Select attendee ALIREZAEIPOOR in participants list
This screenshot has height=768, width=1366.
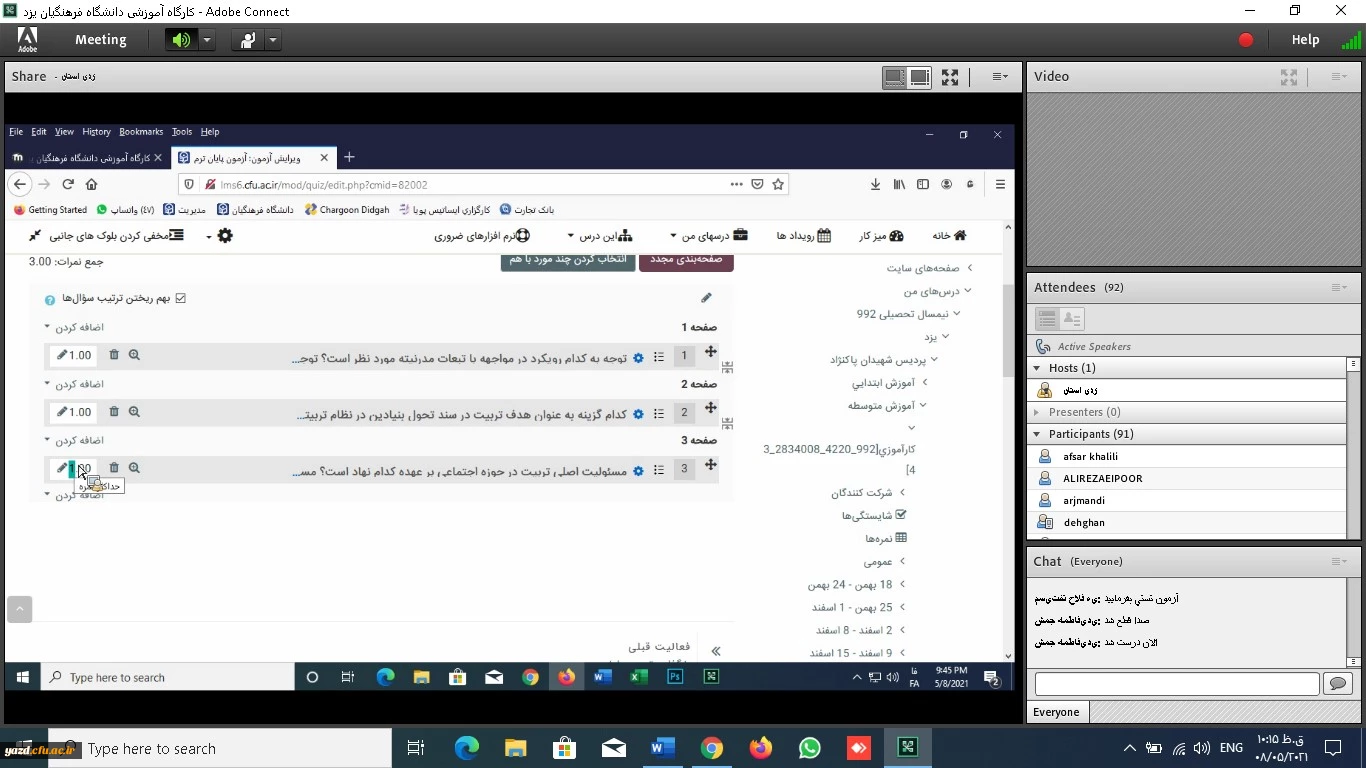tap(1102, 478)
